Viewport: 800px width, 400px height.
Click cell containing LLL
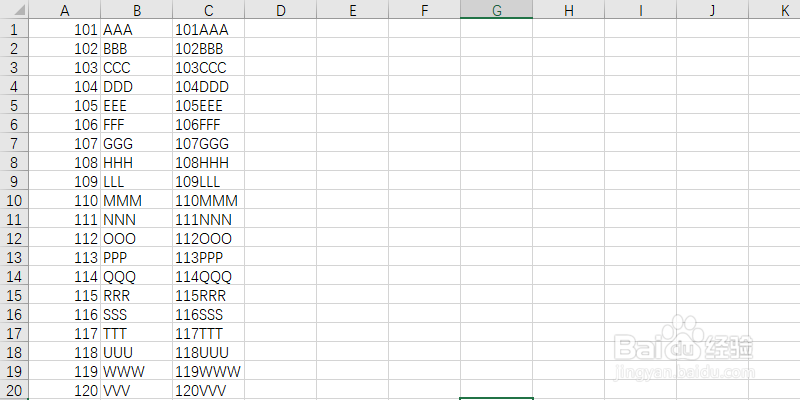[137, 180]
